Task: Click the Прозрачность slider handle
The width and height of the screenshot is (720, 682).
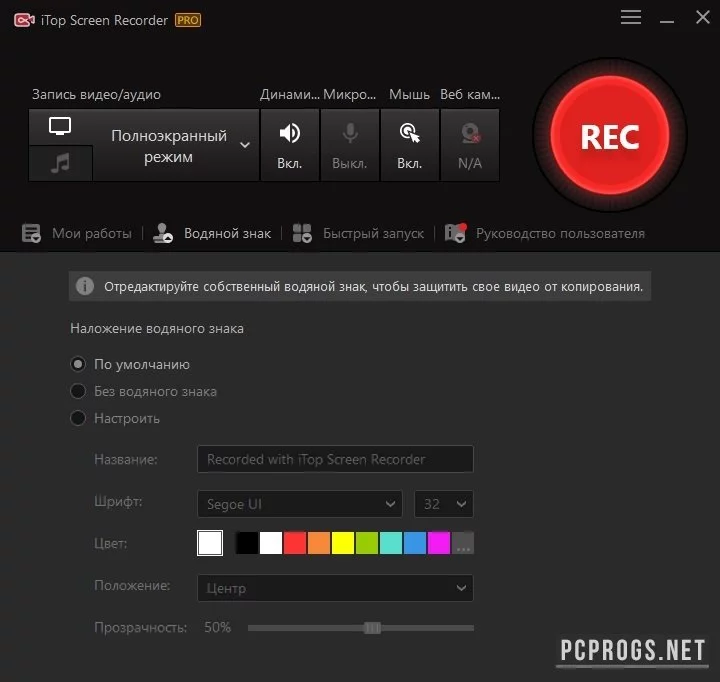Action: 372,628
